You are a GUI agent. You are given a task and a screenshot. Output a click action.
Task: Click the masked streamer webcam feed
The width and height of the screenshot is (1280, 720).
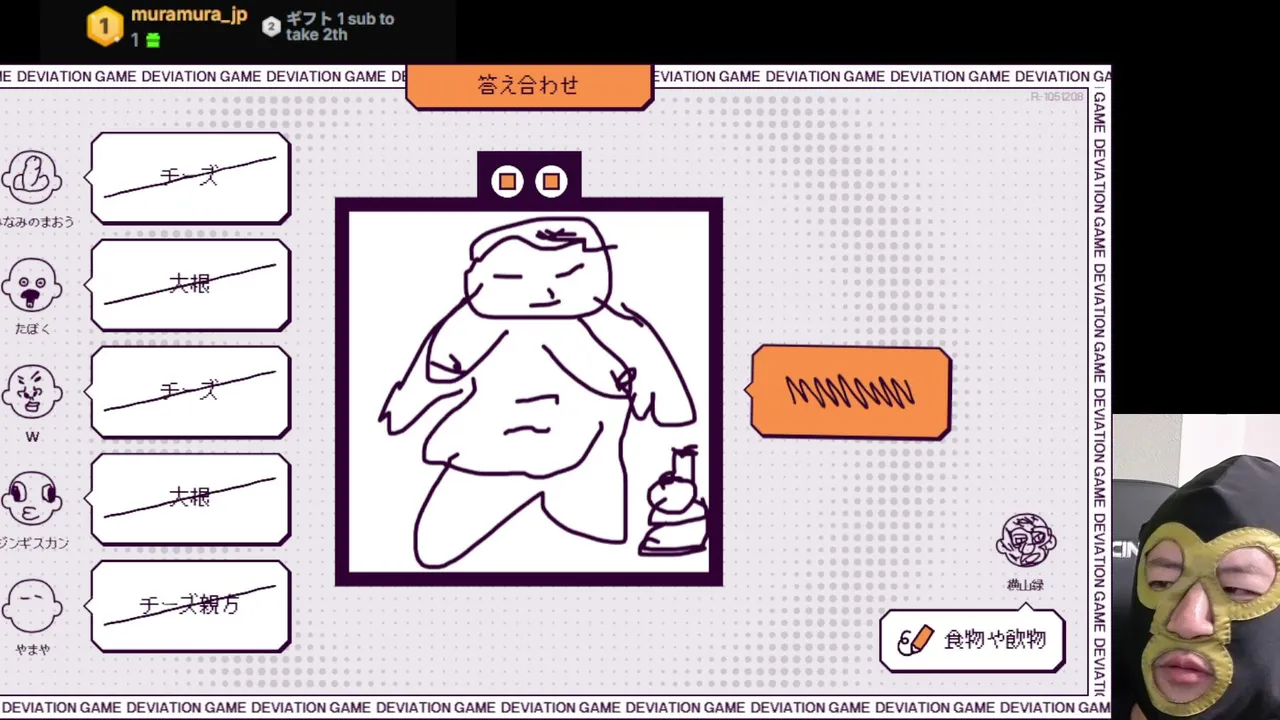click(x=1196, y=567)
